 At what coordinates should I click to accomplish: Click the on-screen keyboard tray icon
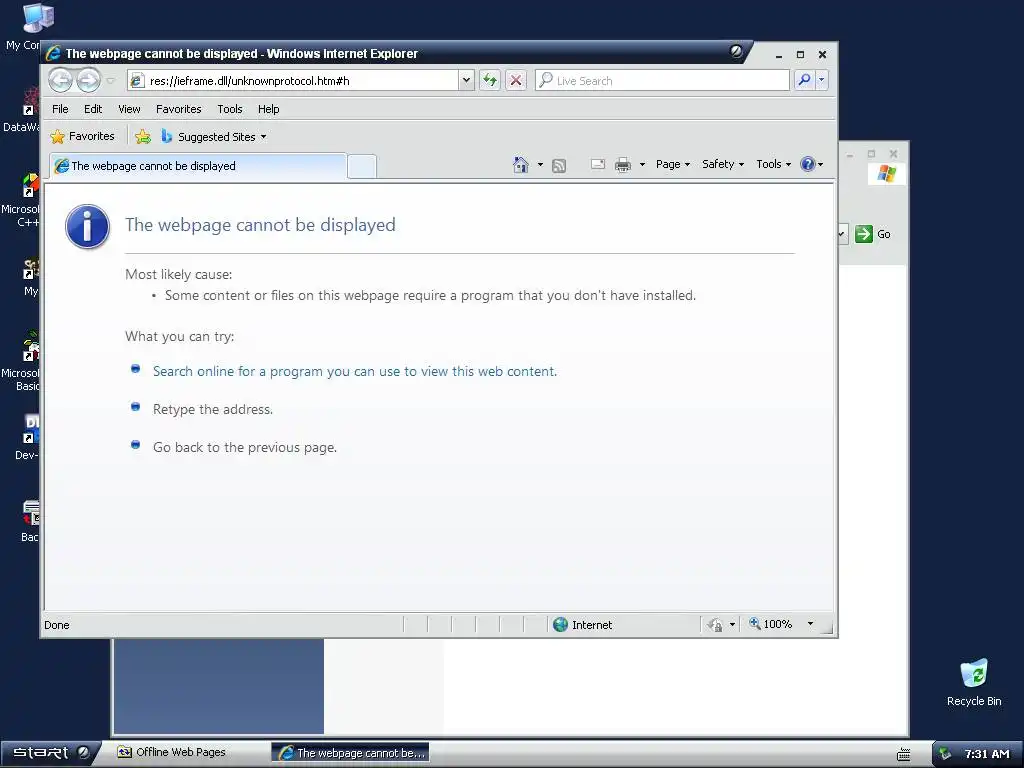(904, 754)
